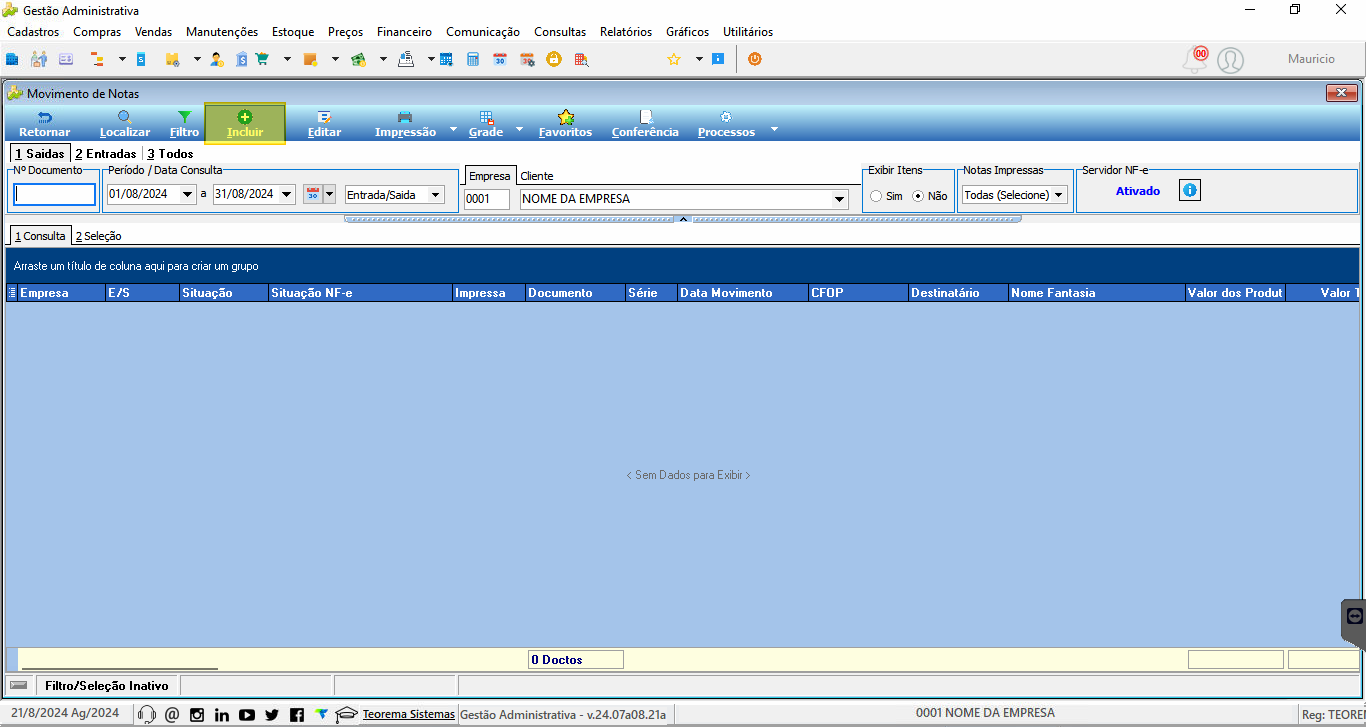Switch to the Seleção tab
The image size is (1366, 727).
(98, 236)
